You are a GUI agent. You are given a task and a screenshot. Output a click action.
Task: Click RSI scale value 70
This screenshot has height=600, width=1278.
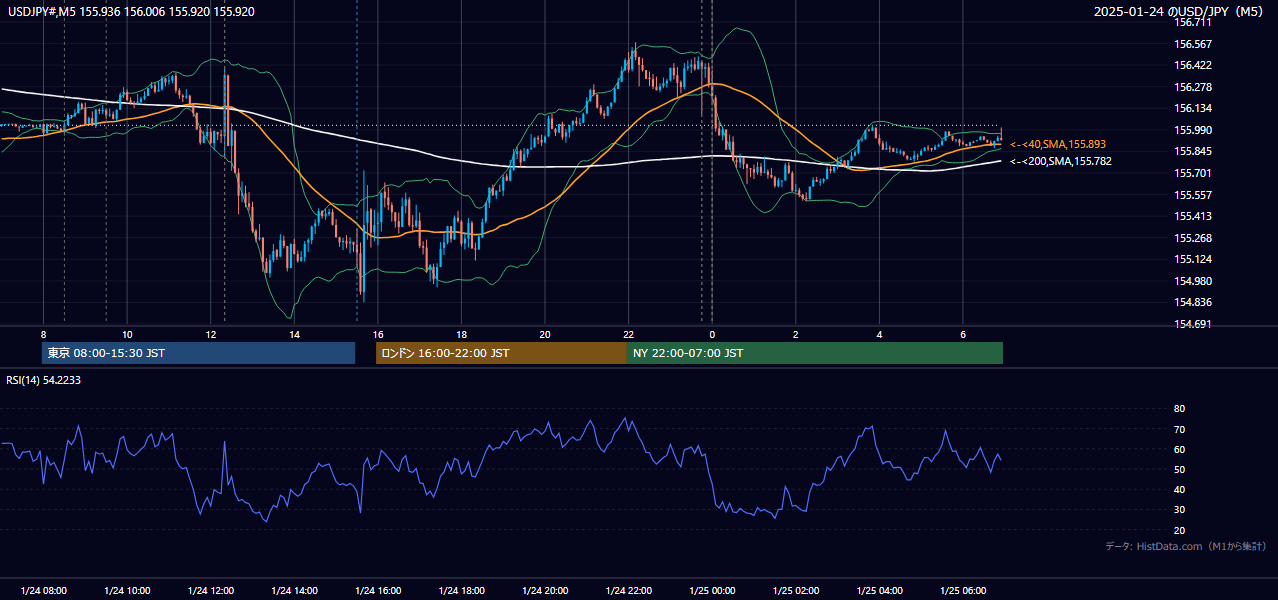point(1179,429)
